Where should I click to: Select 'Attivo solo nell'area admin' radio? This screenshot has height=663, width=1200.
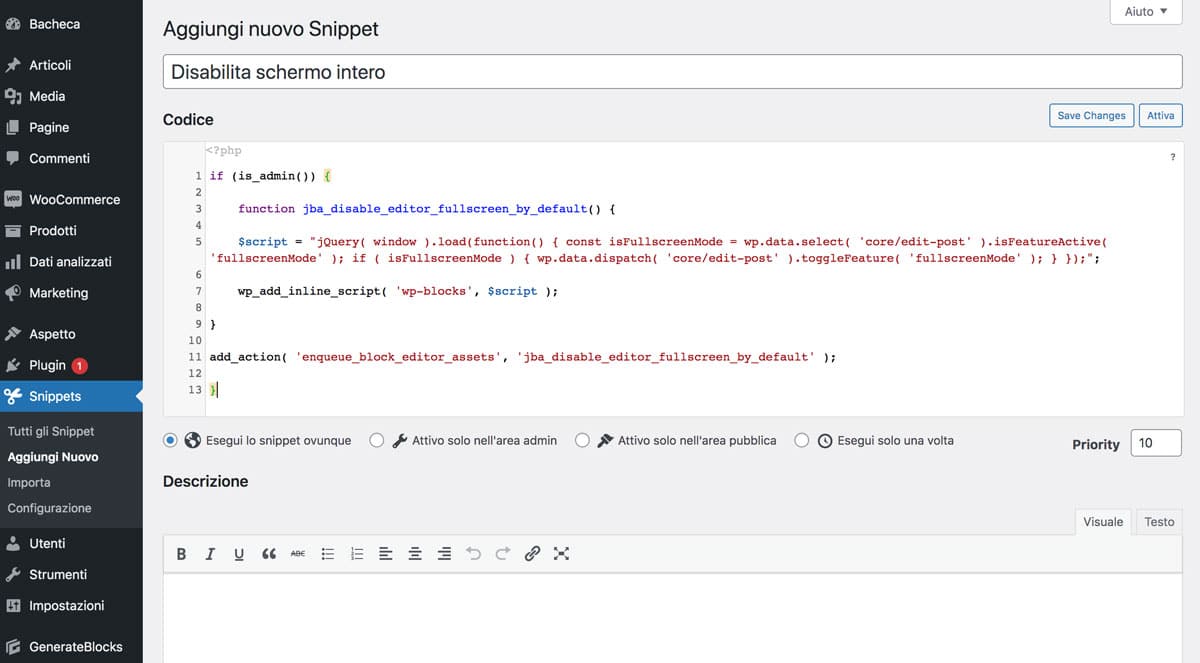(376, 440)
